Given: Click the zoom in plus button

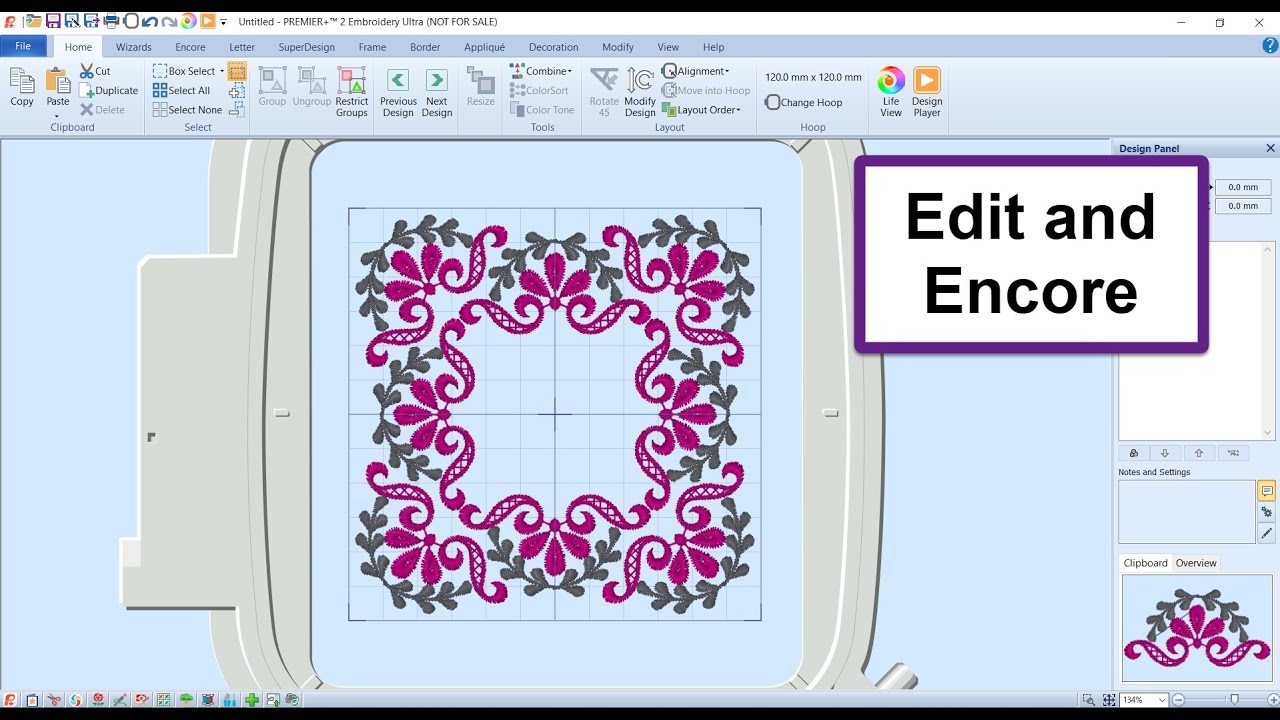Looking at the screenshot, I should (x=1273, y=700).
